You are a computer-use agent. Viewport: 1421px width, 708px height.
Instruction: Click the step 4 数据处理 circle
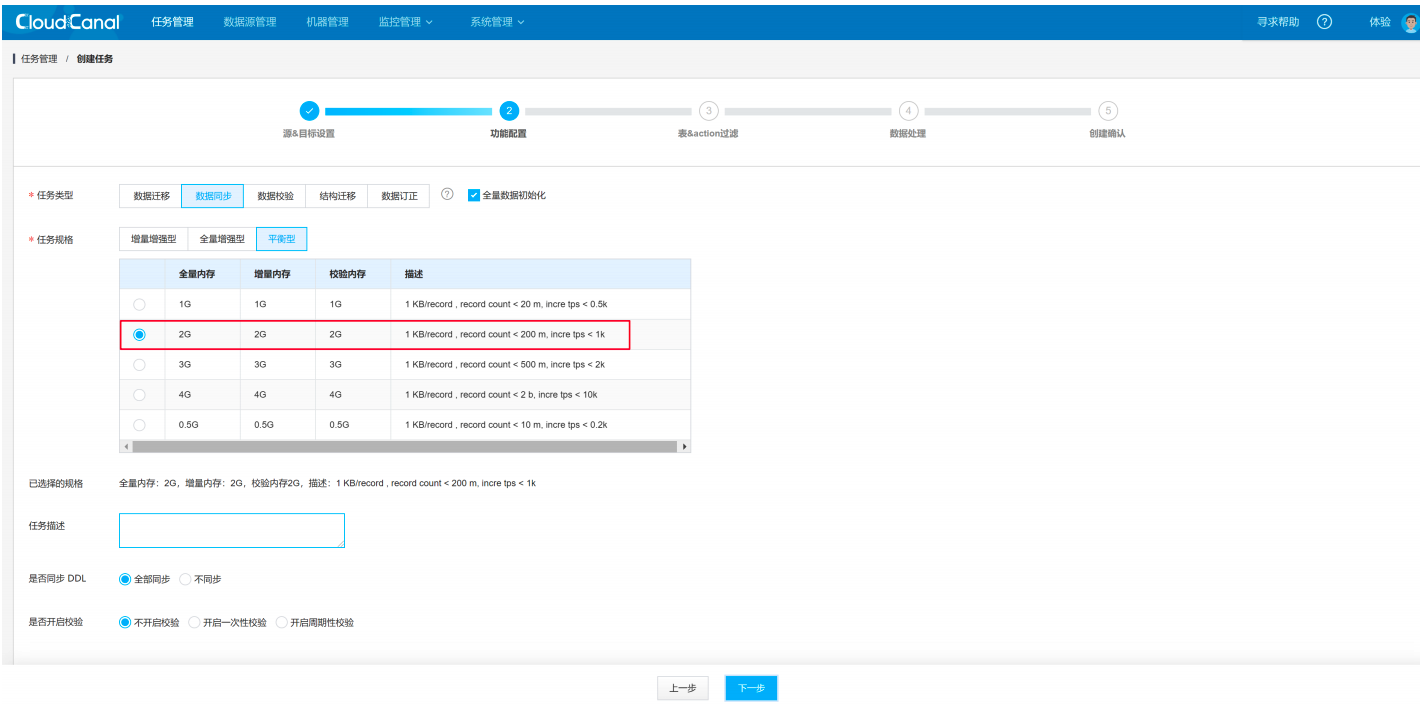pos(908,111)
